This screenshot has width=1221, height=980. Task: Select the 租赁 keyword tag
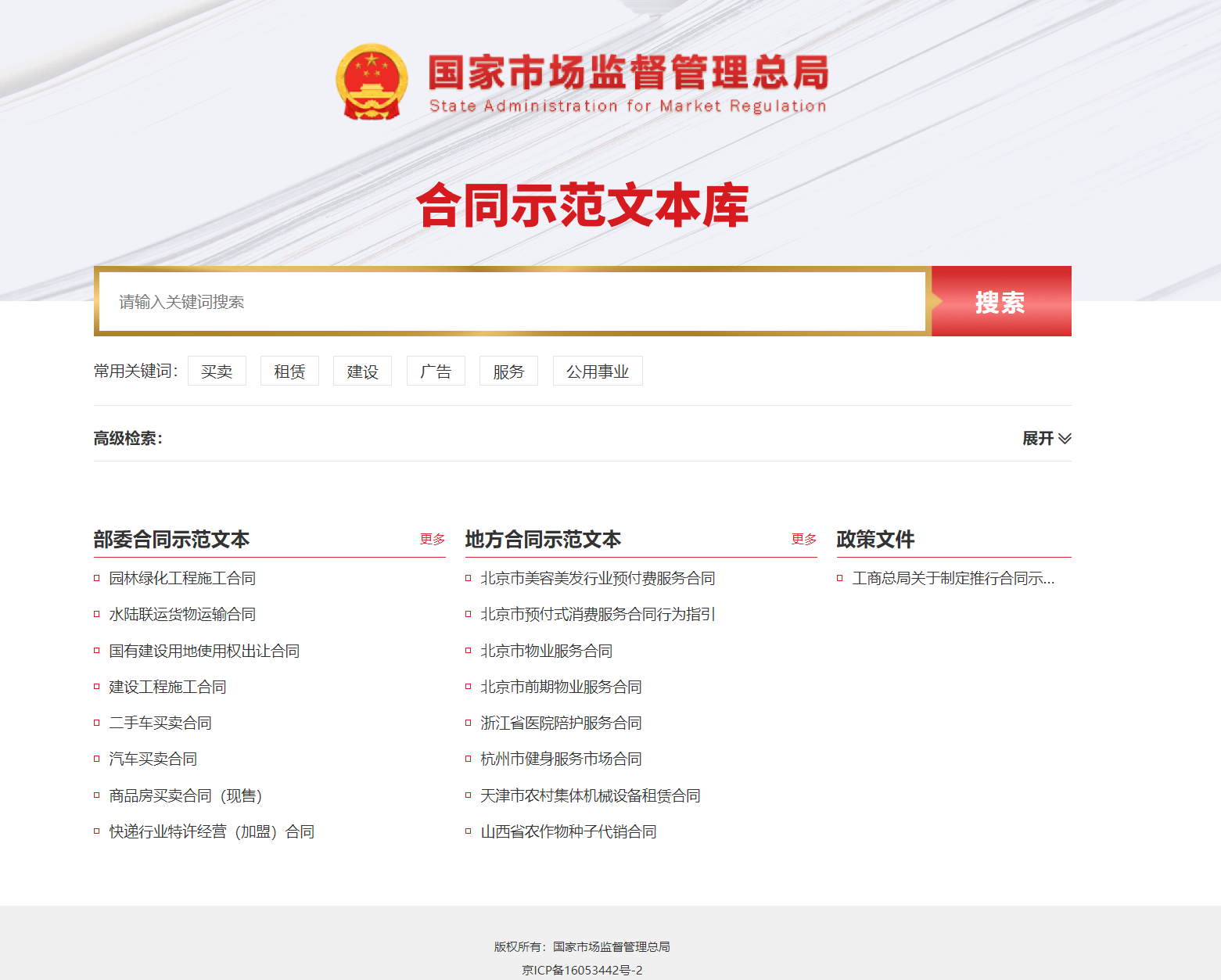point(289,371)
